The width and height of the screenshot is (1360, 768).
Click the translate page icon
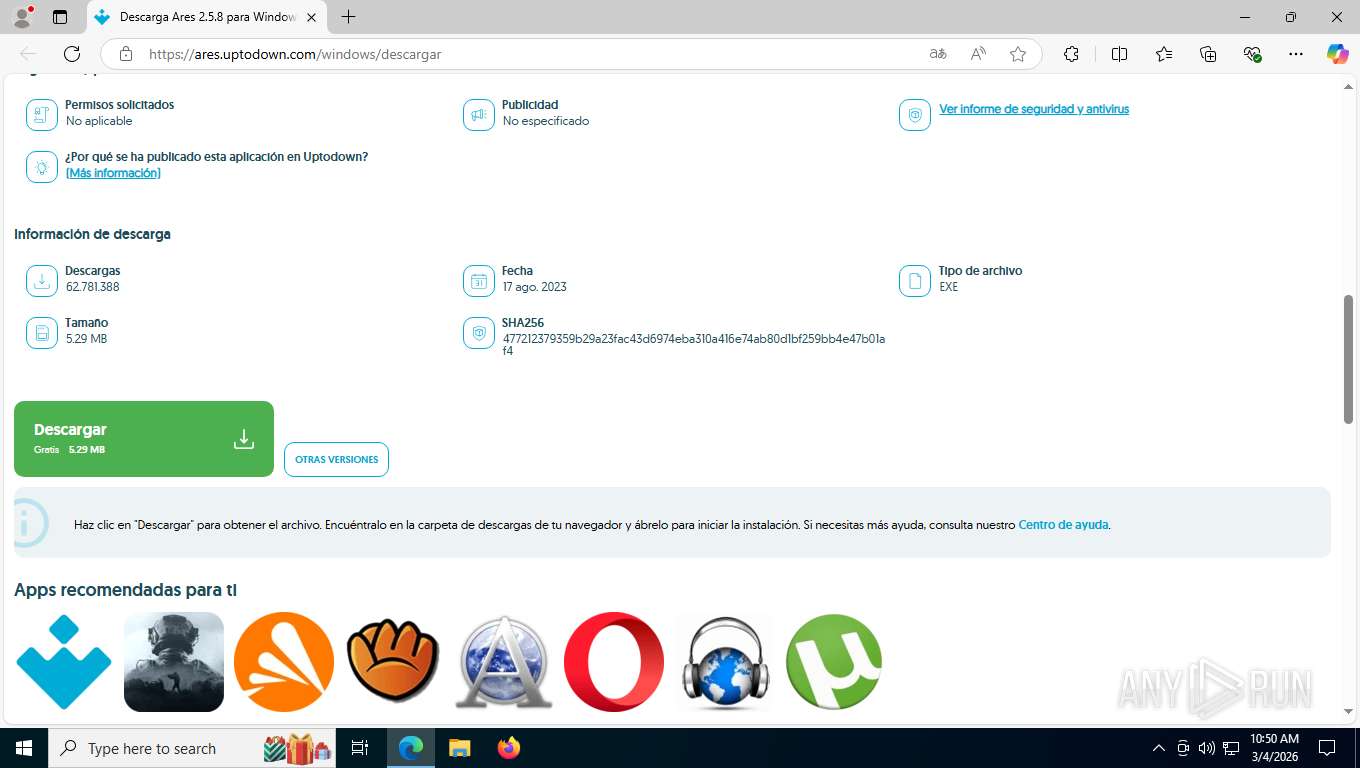[x=938, y=54]
